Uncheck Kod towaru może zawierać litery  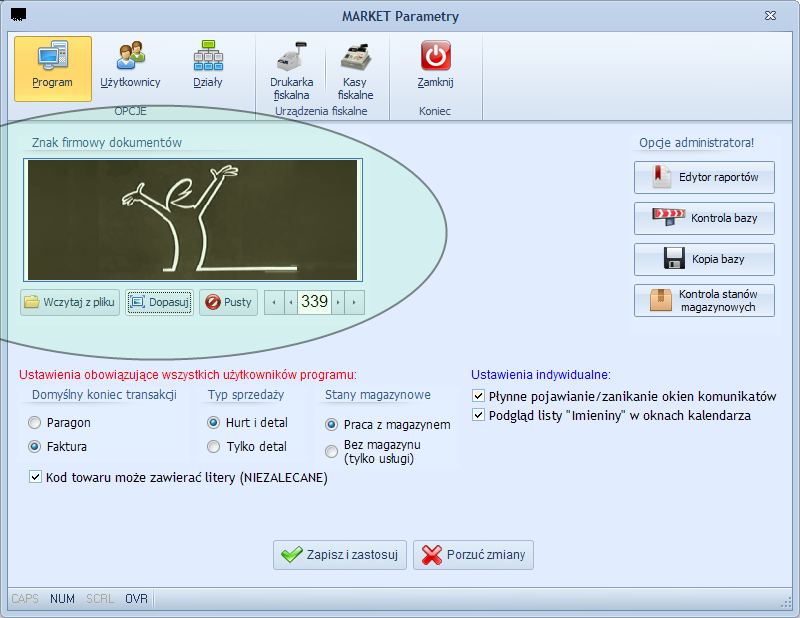point(35,478)
